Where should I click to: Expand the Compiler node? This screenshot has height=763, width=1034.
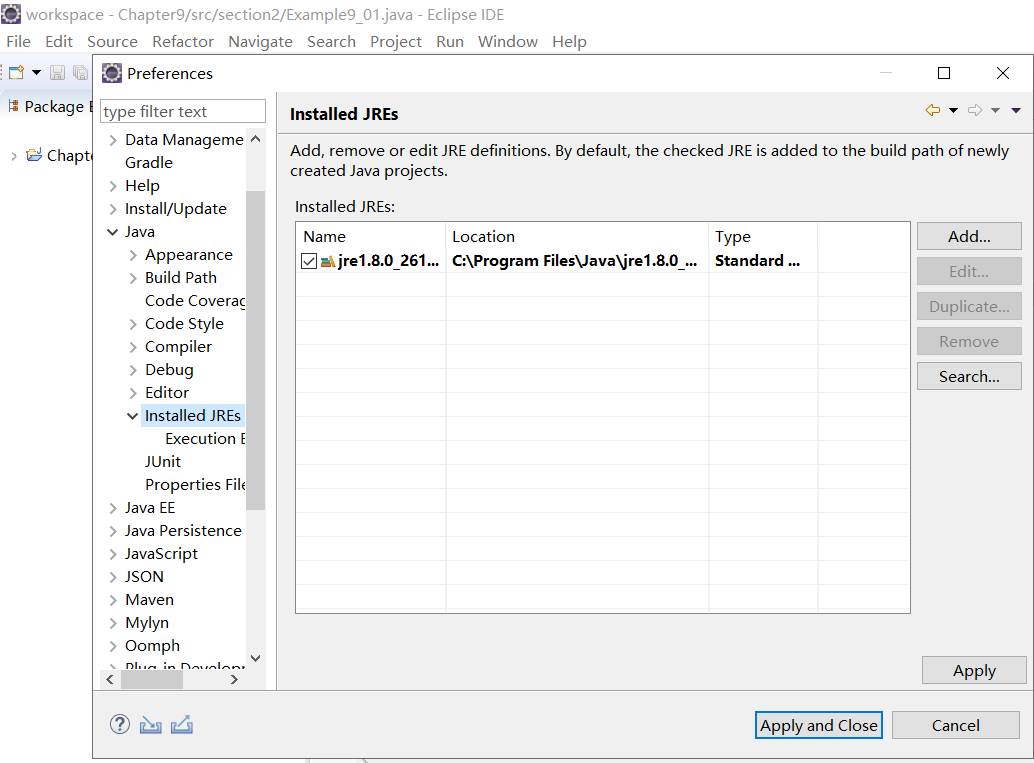tap(133, 347)
